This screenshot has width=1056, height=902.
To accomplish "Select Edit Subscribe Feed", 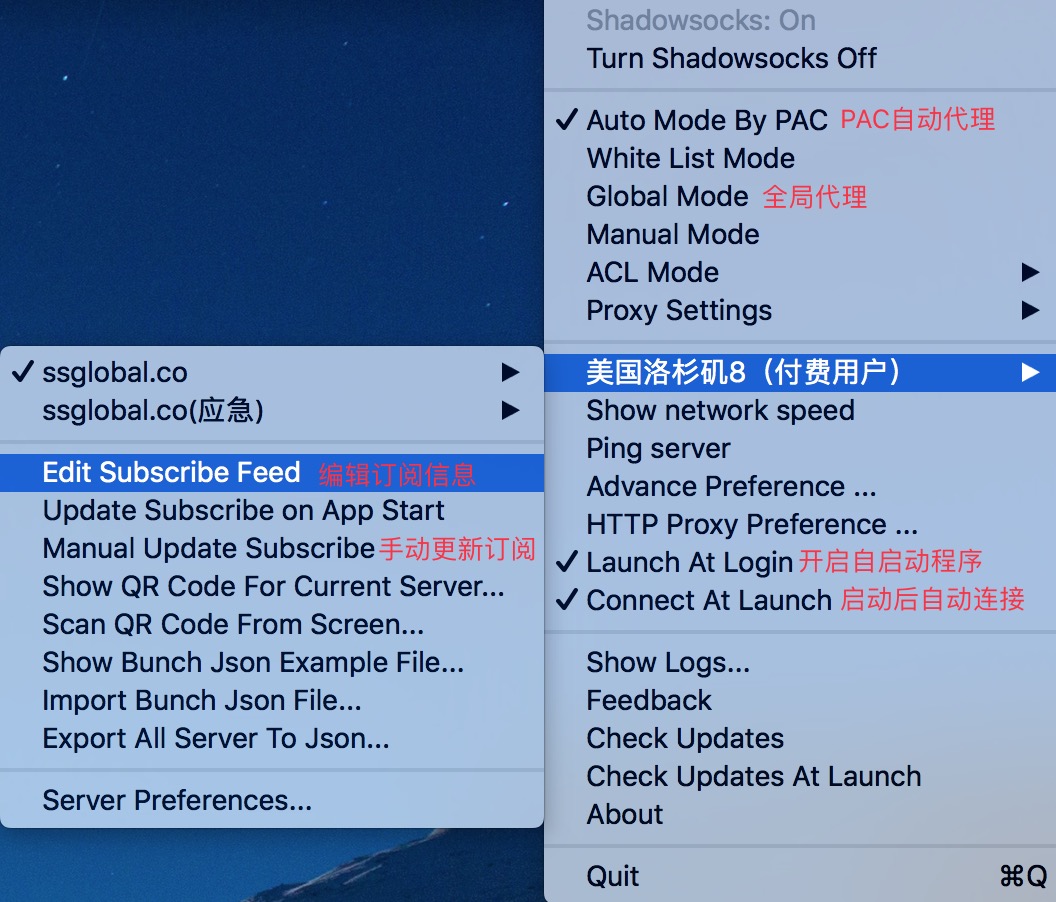I will (x=272, y=473).
